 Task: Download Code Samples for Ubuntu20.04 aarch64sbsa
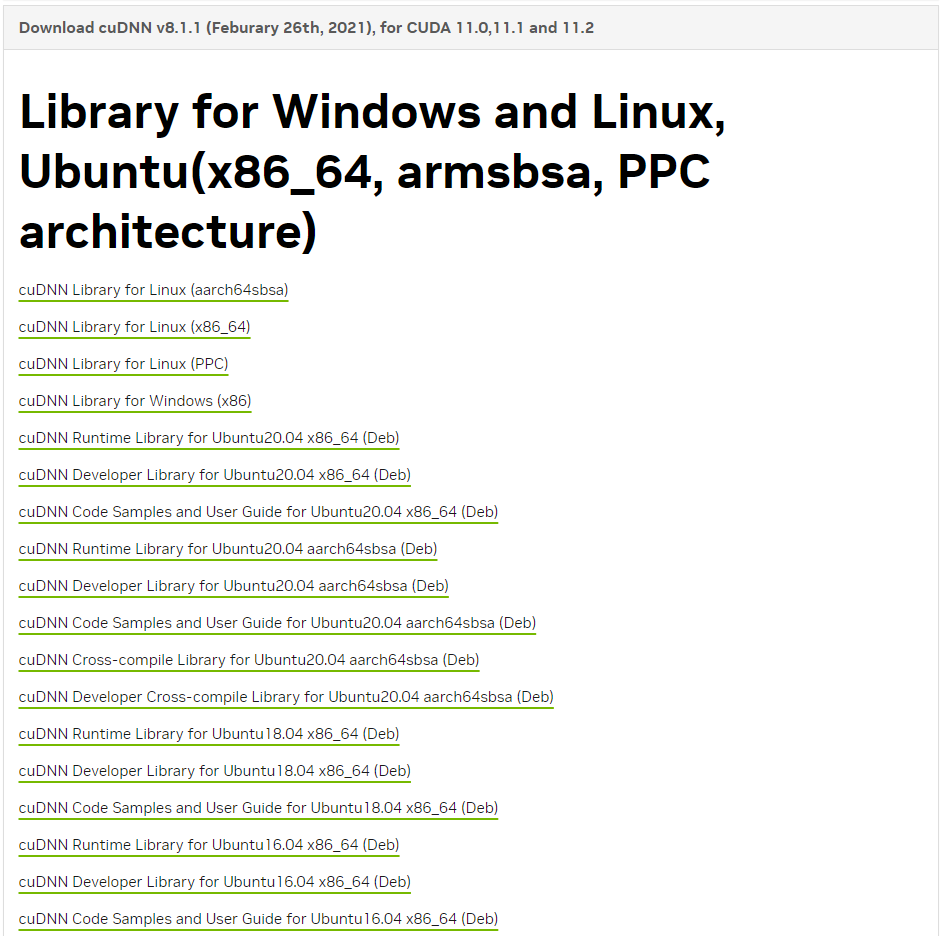(x=276, y=623)
